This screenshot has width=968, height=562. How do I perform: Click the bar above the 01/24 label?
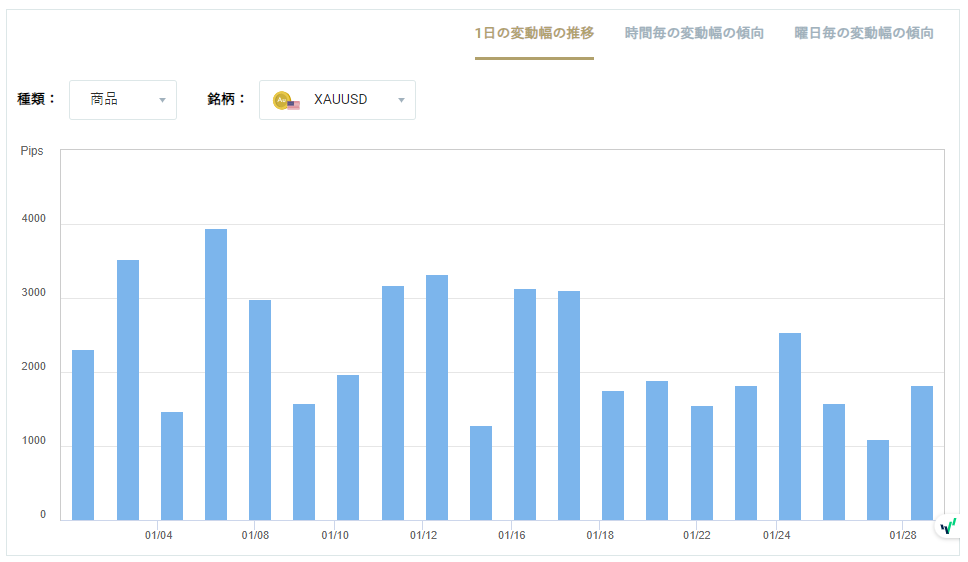(790, 427)
